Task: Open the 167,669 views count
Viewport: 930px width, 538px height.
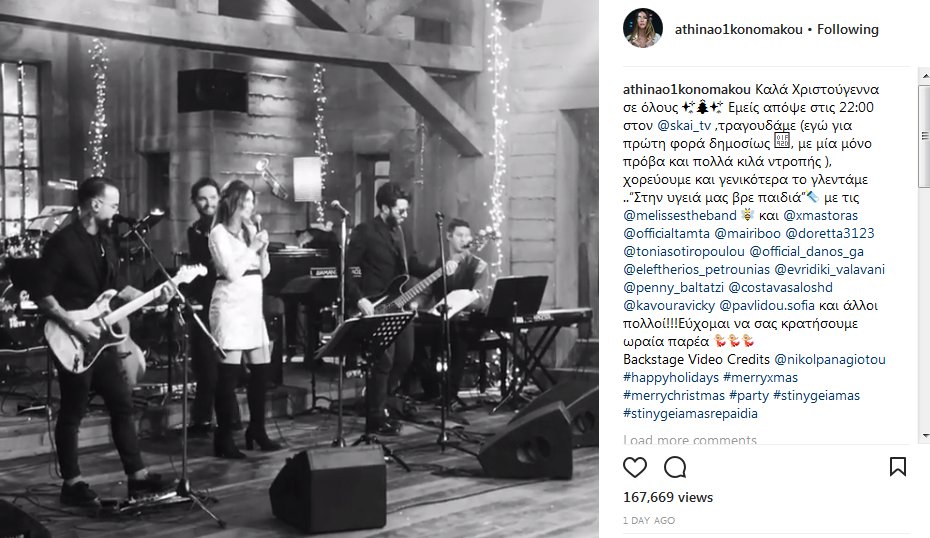Action: coord(668,497)
